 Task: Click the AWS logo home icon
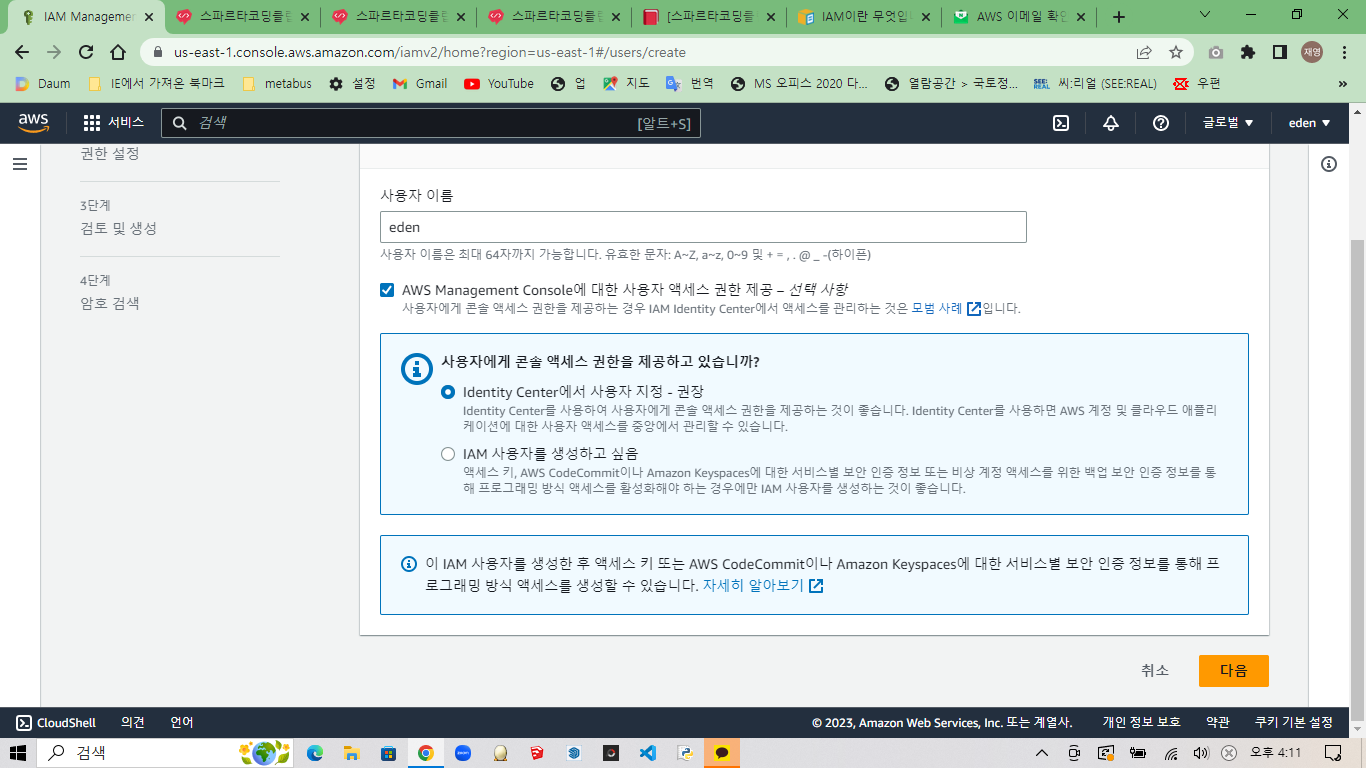[33, 122]
